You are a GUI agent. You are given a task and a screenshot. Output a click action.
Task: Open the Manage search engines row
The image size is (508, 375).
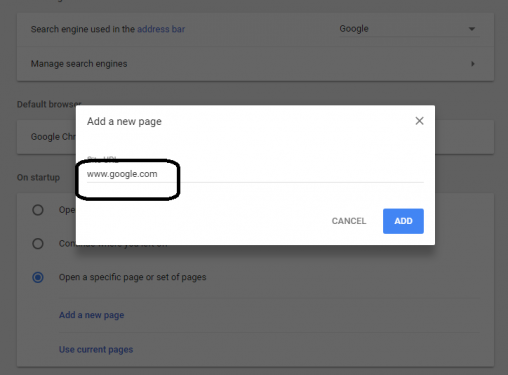click(x=255, y=64)
